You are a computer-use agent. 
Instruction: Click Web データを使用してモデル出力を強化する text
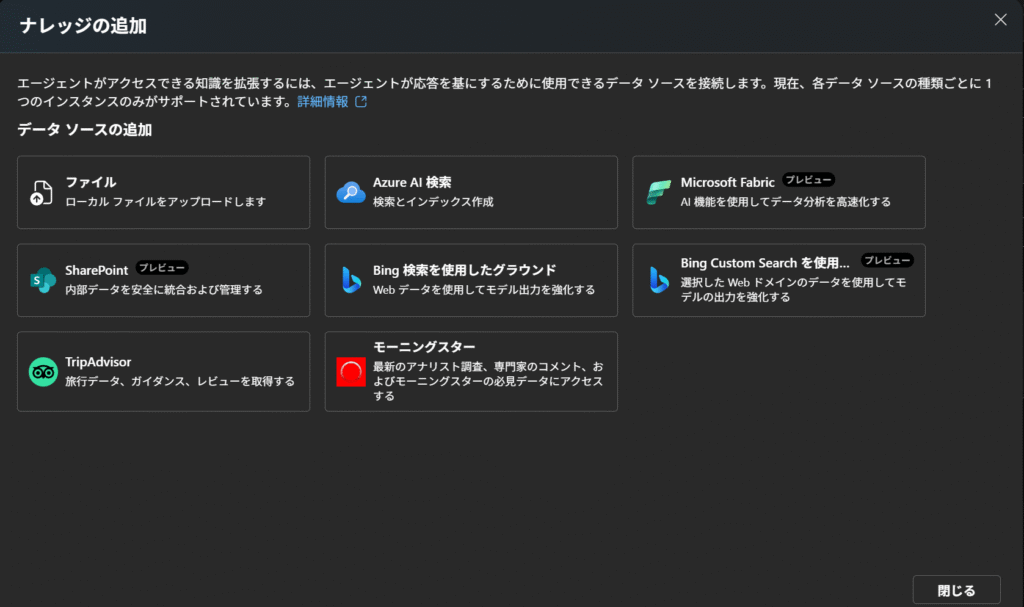484,289
